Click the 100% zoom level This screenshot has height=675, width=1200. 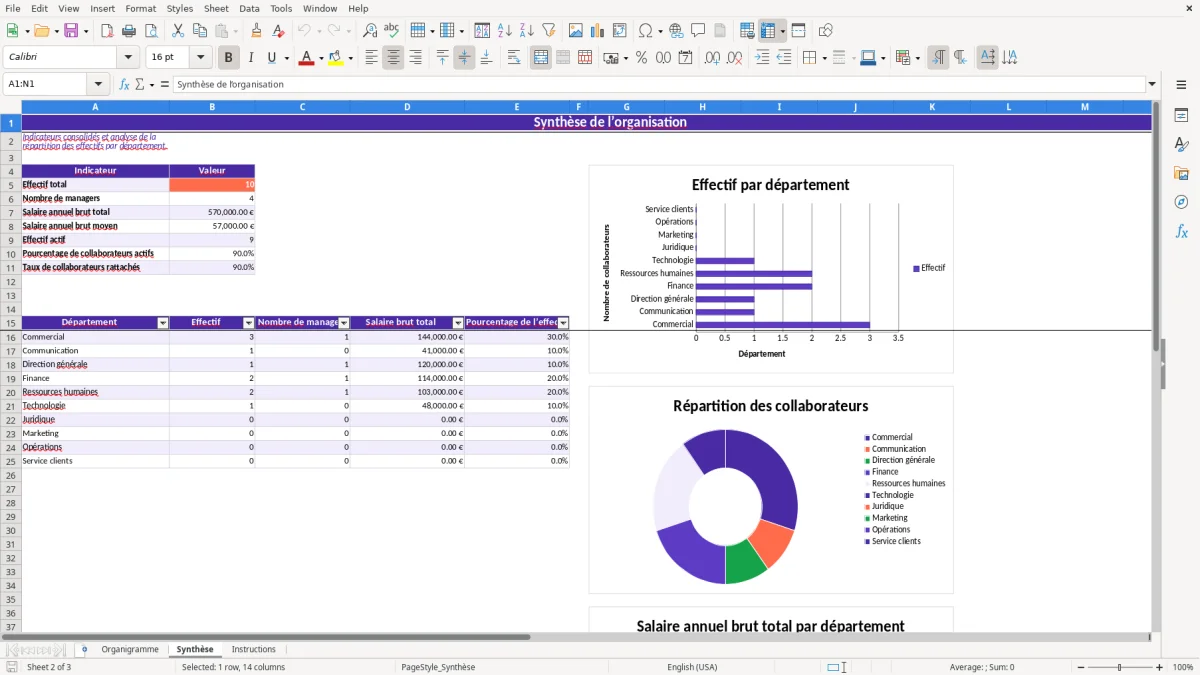pyautogui.click(x=1182, y=667)
